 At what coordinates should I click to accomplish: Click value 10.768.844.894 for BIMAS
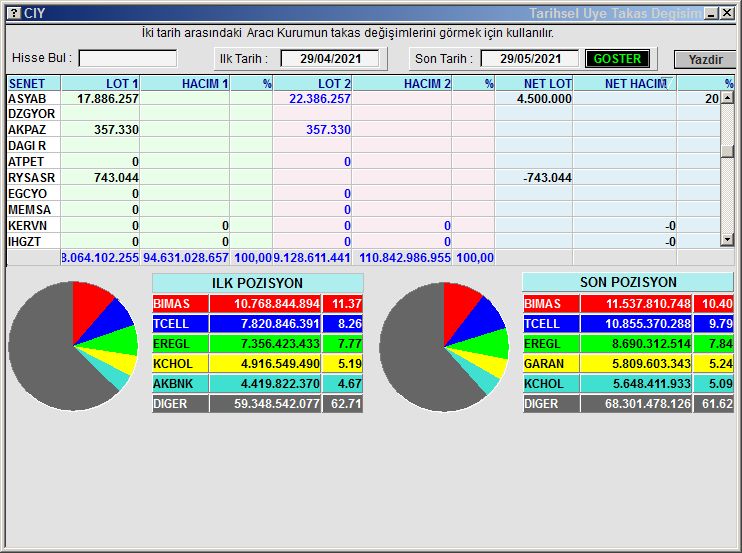[265, 303]
